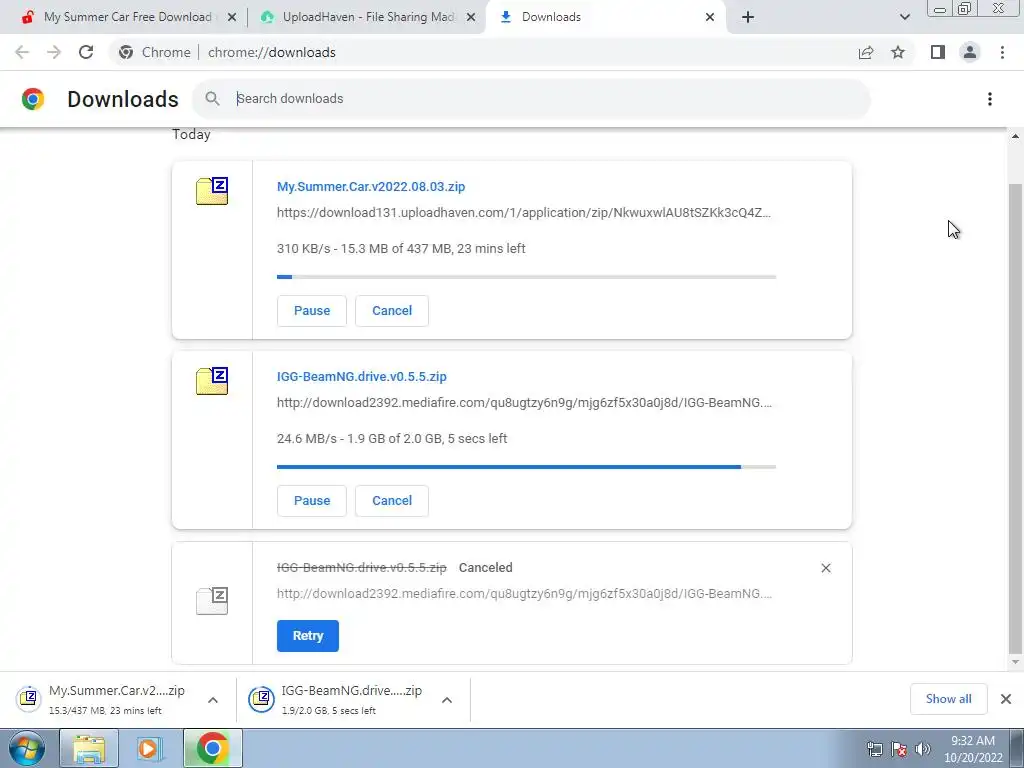The width and height of the screenshot is (1024, 768).
Task: Click the Show desktop strip
Action: click(x=1017, y=748)
